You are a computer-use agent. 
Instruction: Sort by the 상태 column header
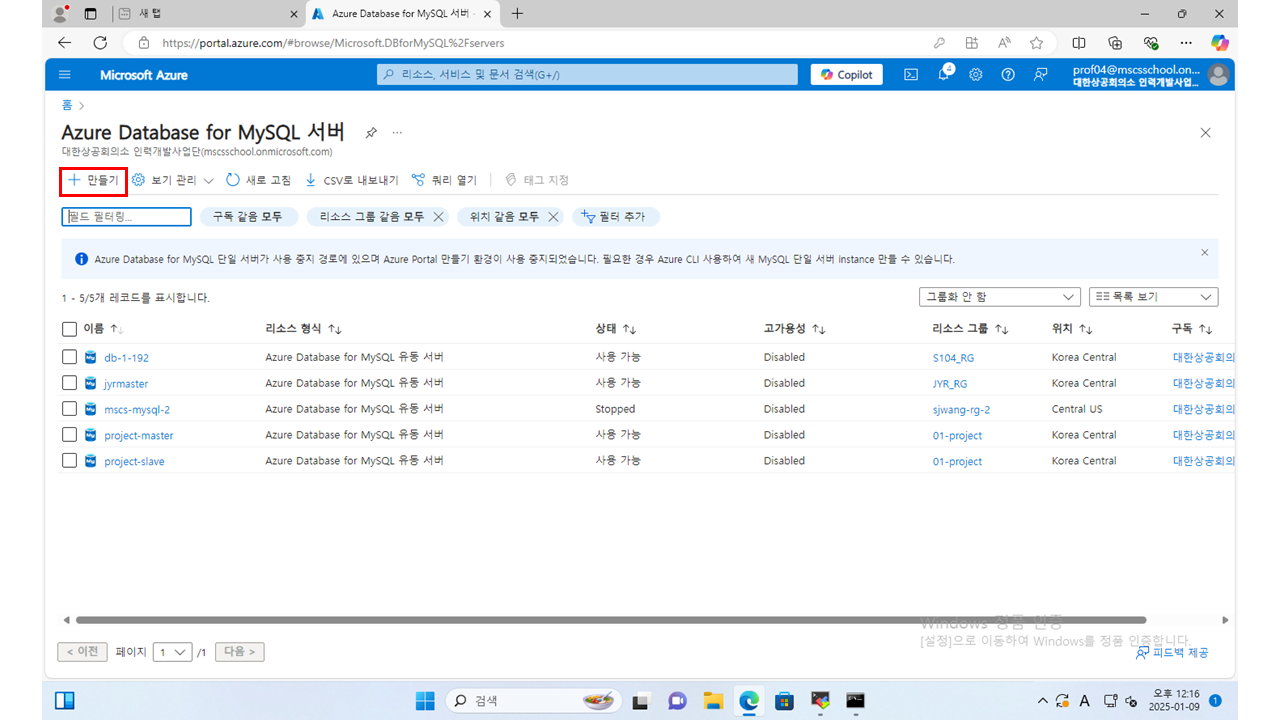click(x=616, y=329)
